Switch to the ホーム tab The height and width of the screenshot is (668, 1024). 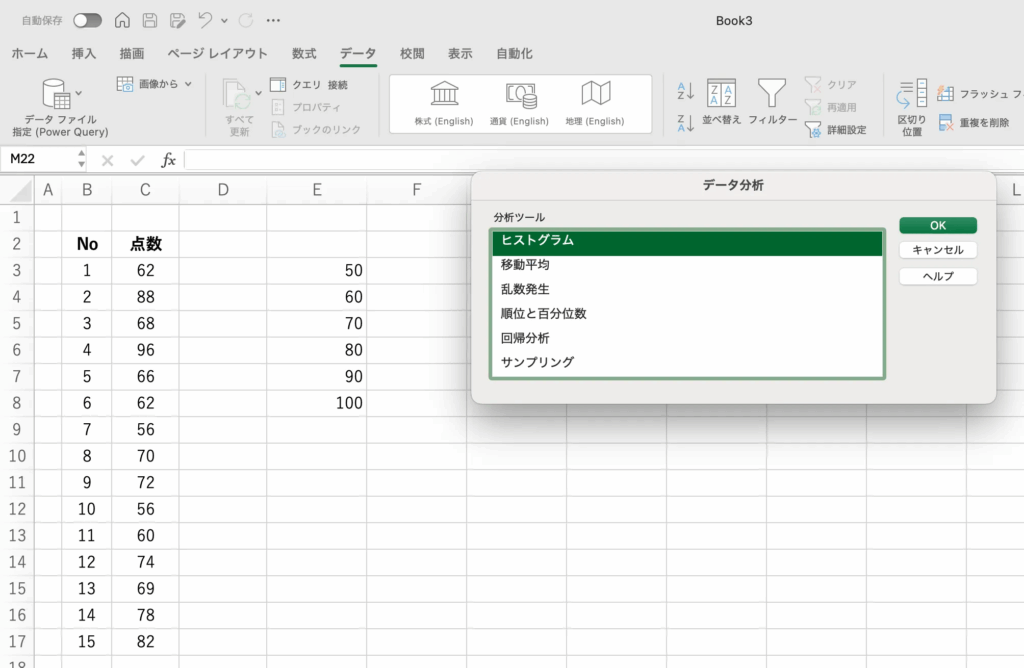coord(29,54)
